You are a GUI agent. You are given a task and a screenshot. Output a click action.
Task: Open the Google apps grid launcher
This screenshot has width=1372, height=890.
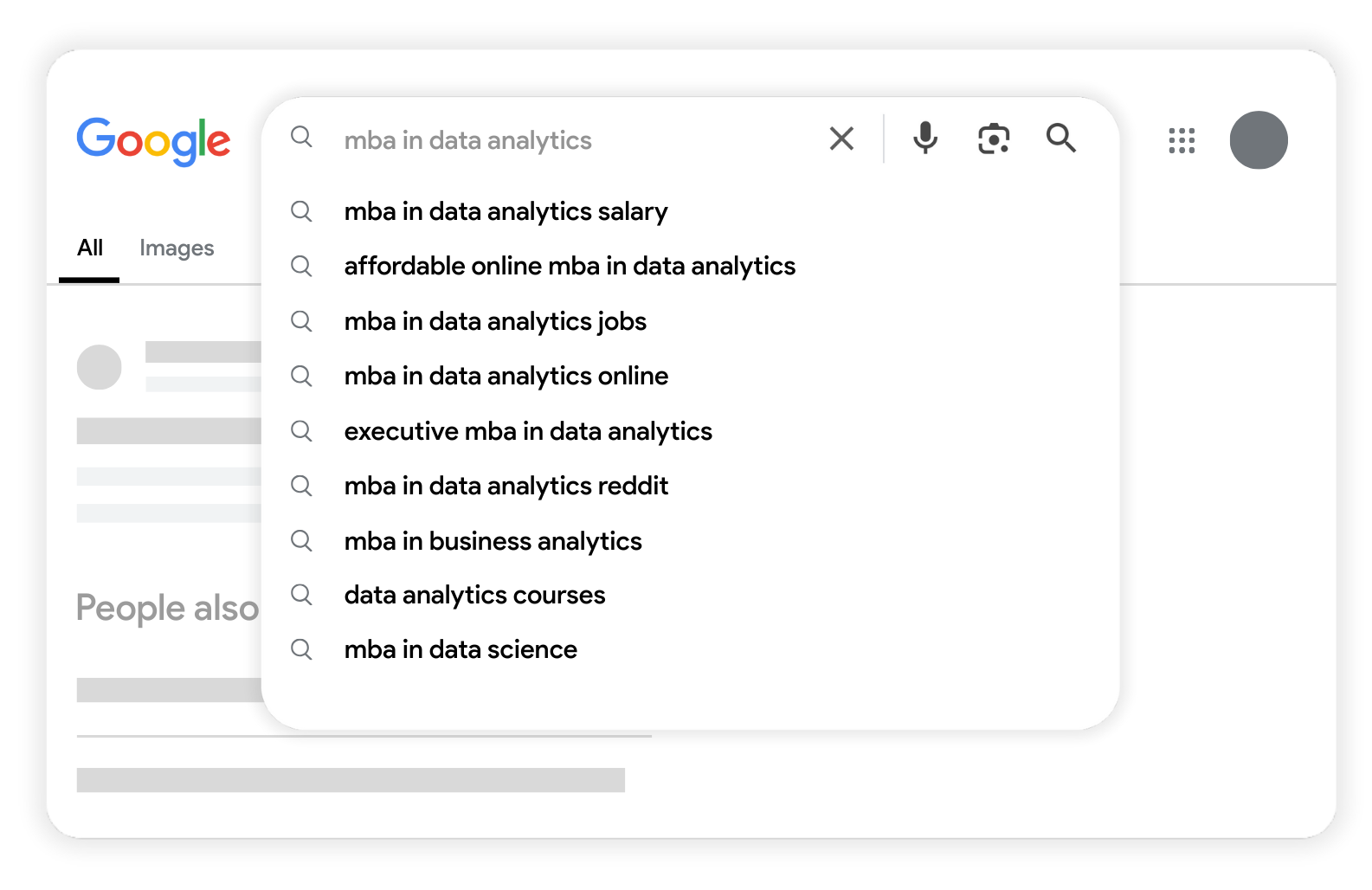coord(1182,140)
